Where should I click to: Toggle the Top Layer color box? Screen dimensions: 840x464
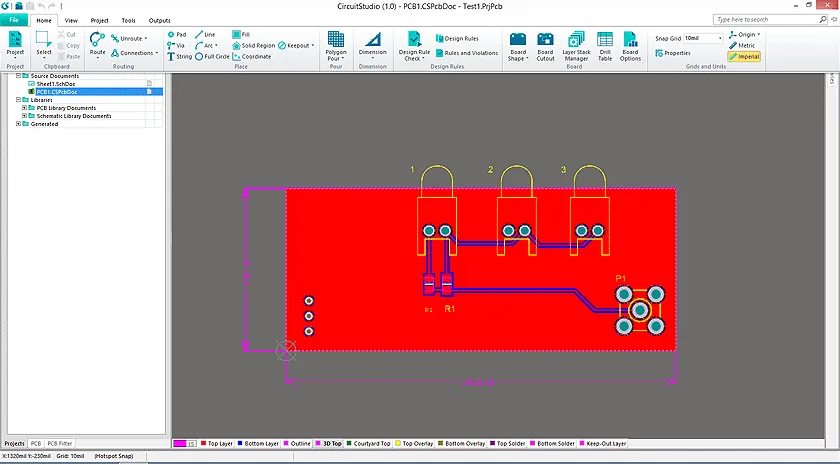pos(203,444)
